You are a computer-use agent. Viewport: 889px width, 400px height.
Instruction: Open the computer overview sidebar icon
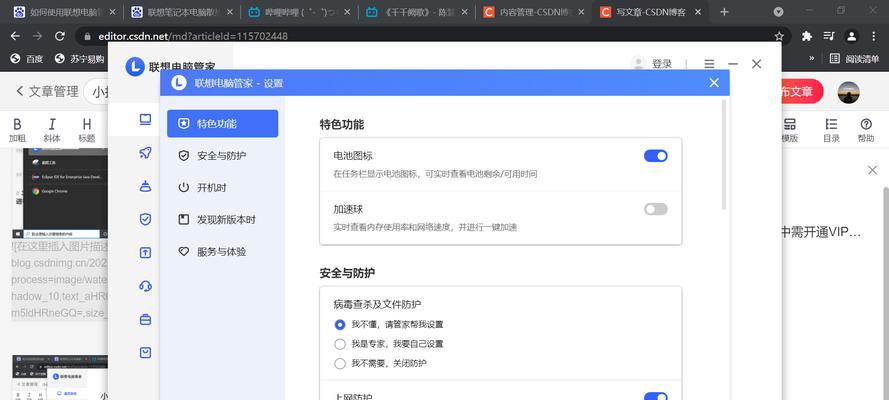[x=146, y=119]
